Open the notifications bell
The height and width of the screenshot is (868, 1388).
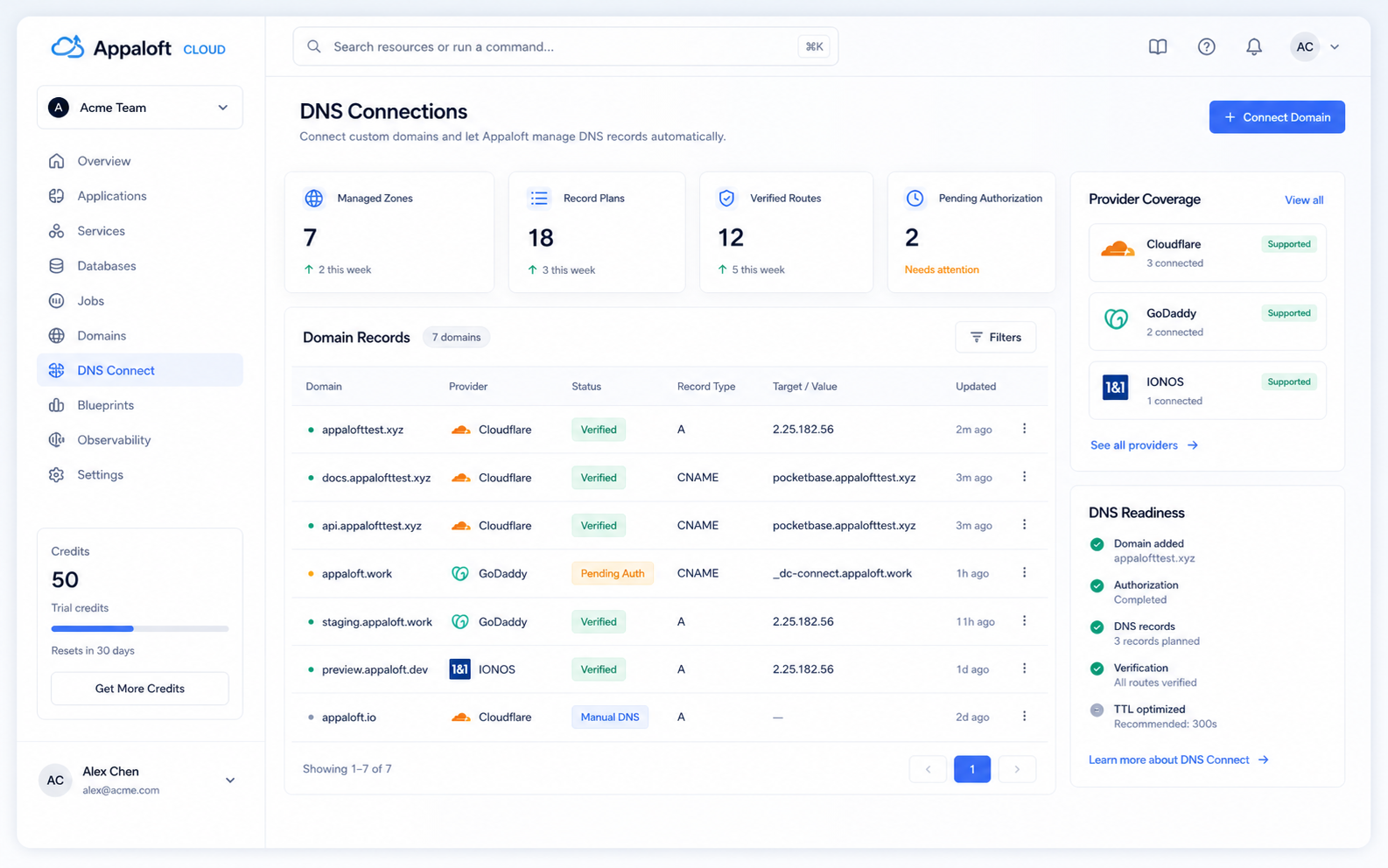(1254, 46)
